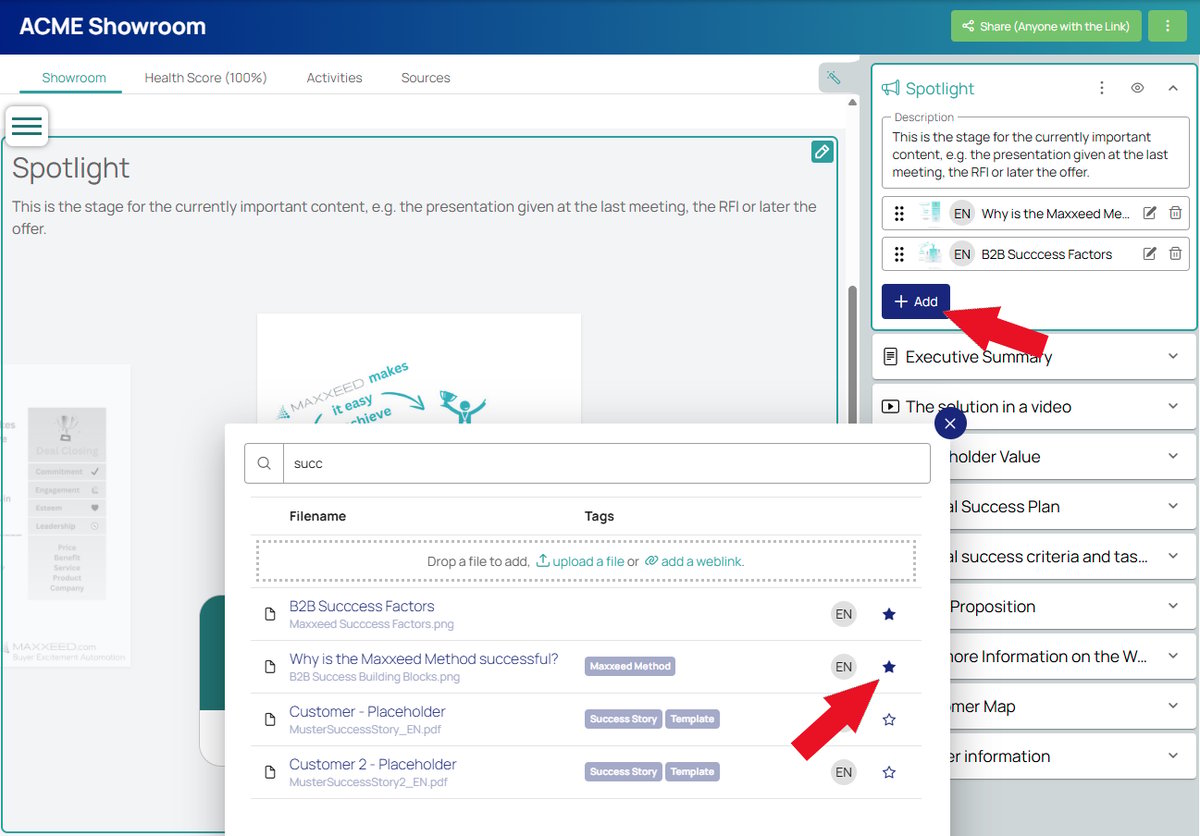Click the Tags column header

coord(599,516)
